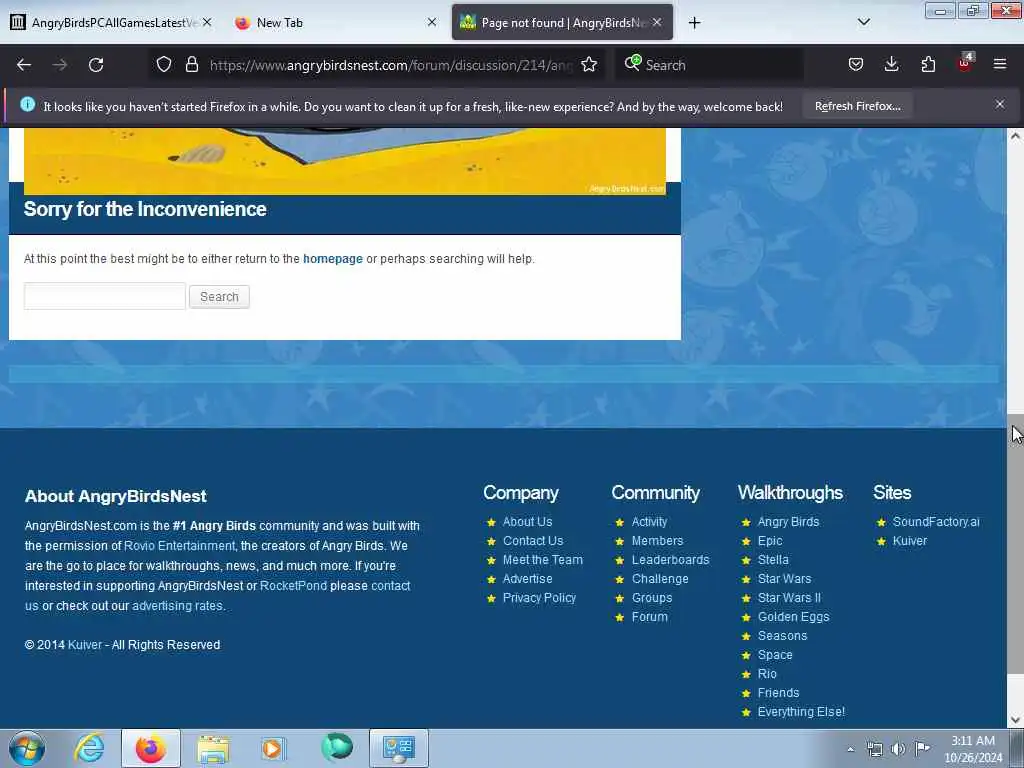
Task: Open the Extensions menu
Action: (x=928, y=65)
